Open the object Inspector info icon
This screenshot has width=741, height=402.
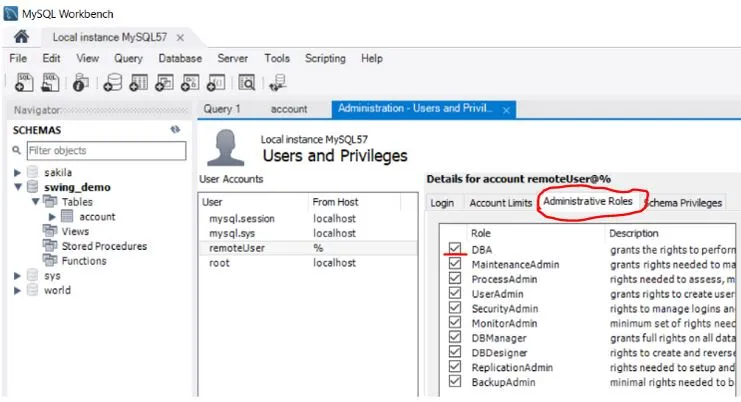click(x=80, y=83)
